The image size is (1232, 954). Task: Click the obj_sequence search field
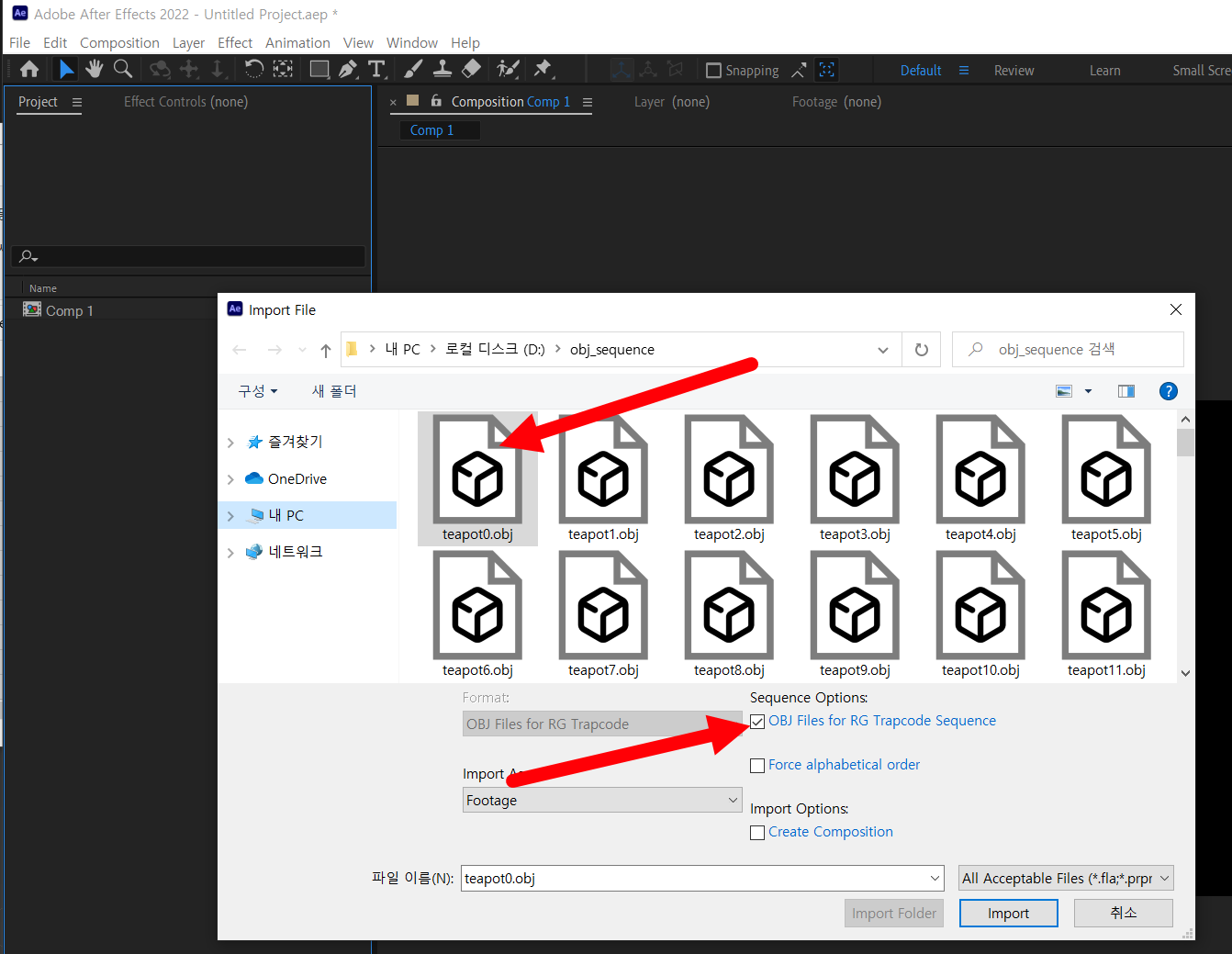[x=1069, y=350]
